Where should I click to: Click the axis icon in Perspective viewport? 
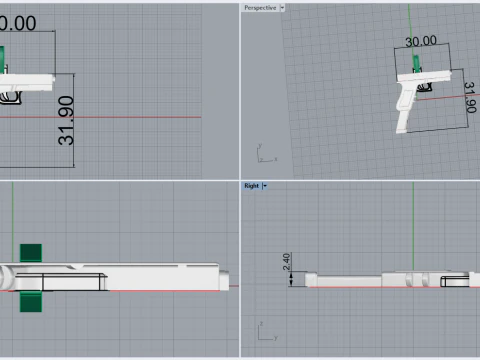pyautogui.click(x=267, y=153)
